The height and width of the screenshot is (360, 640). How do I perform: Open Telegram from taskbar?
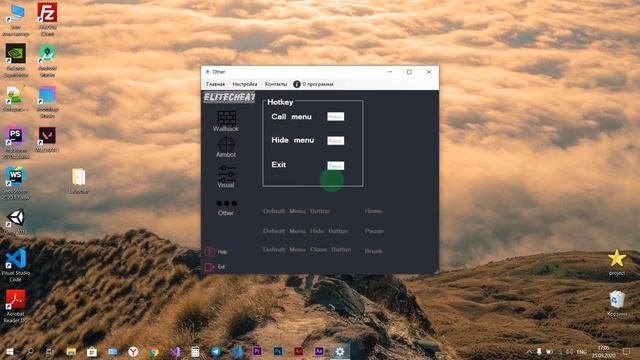tap(216, 351)
